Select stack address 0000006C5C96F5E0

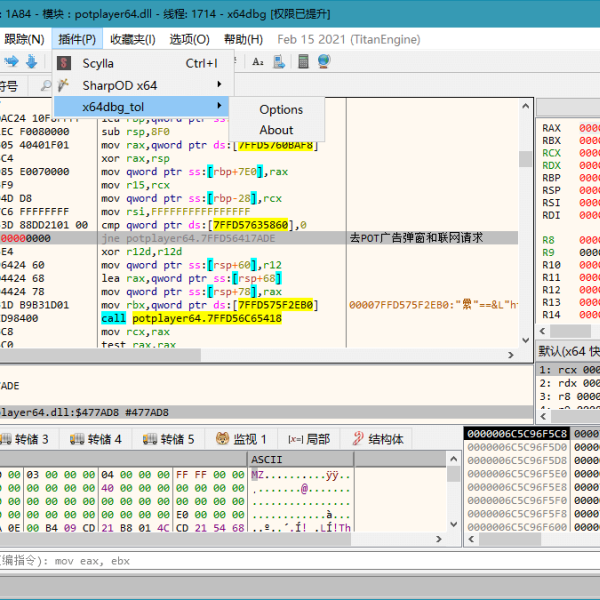coord(517,474)
